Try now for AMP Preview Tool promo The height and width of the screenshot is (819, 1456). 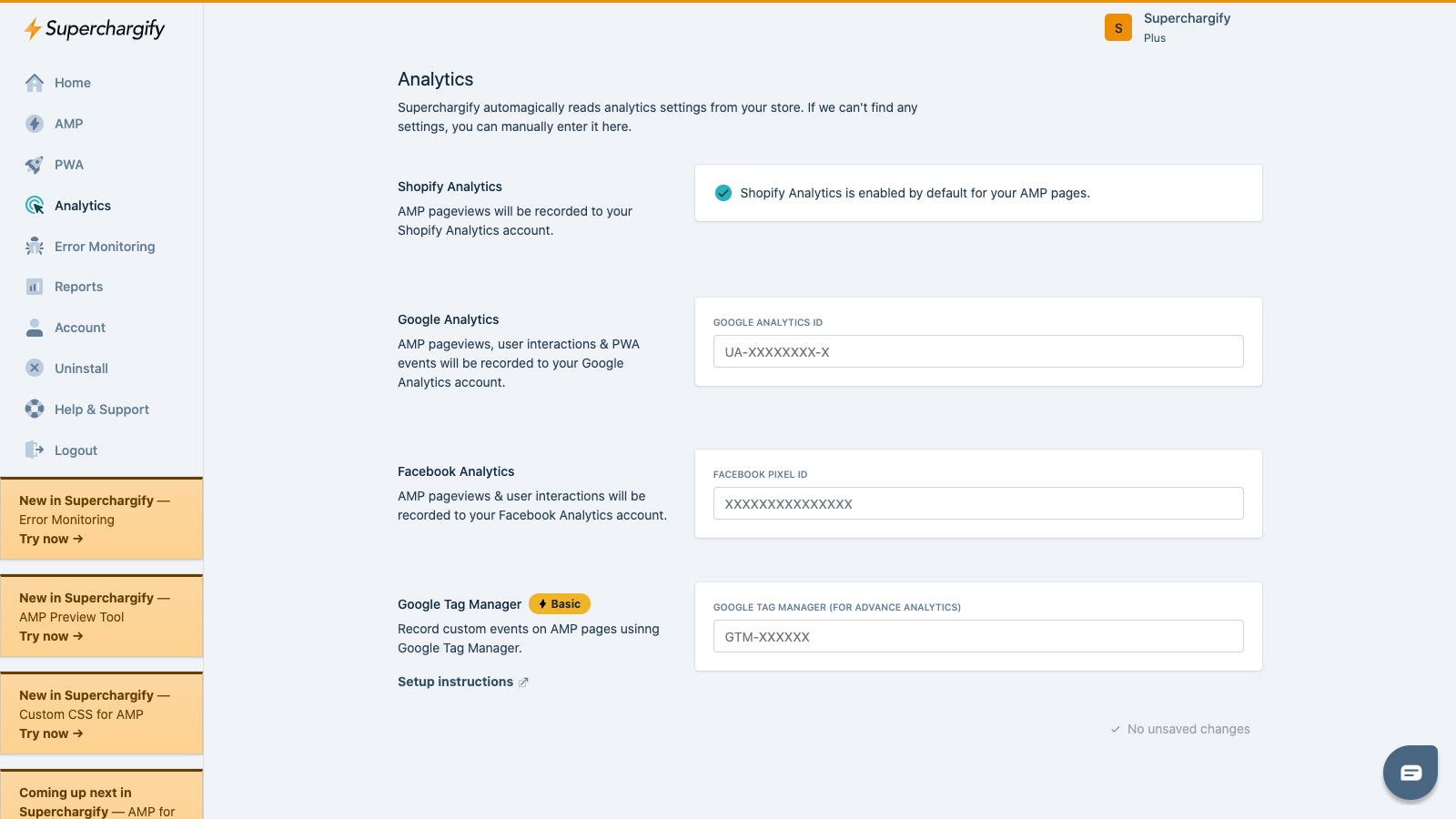coord(51,636)
